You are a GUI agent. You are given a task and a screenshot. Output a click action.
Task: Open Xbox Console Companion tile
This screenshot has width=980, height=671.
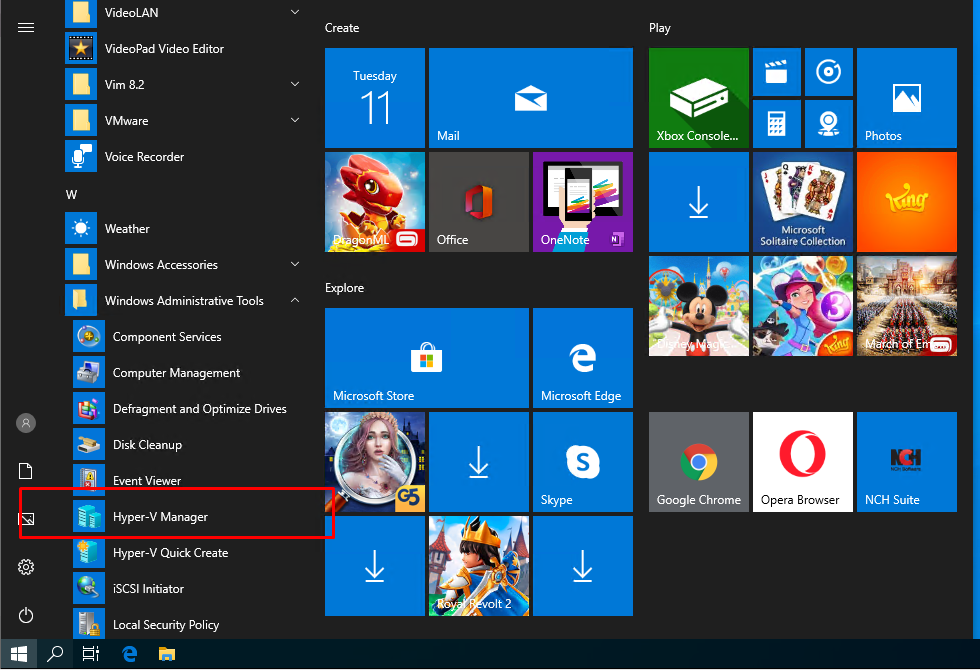(x=699, y=98)
